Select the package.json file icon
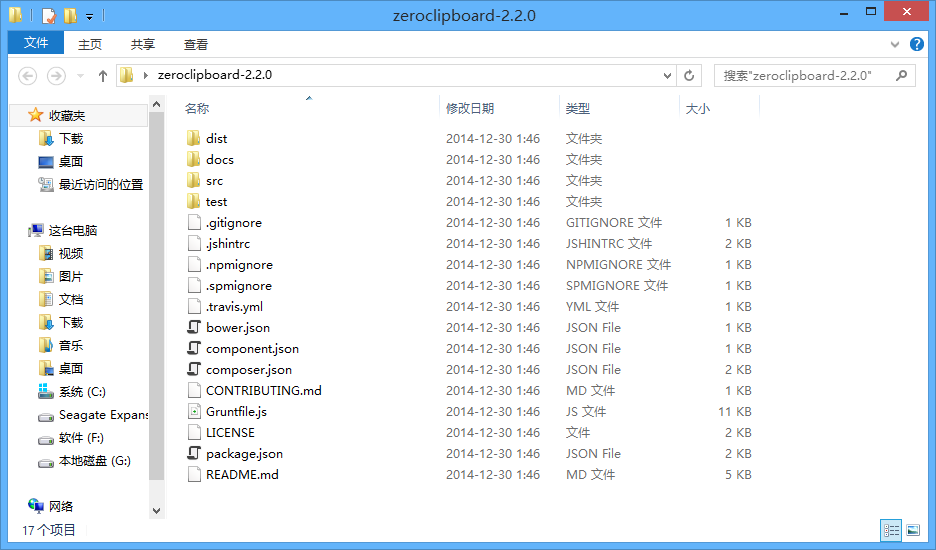Viewport: 936px width, 550px height. coord(194,453)
